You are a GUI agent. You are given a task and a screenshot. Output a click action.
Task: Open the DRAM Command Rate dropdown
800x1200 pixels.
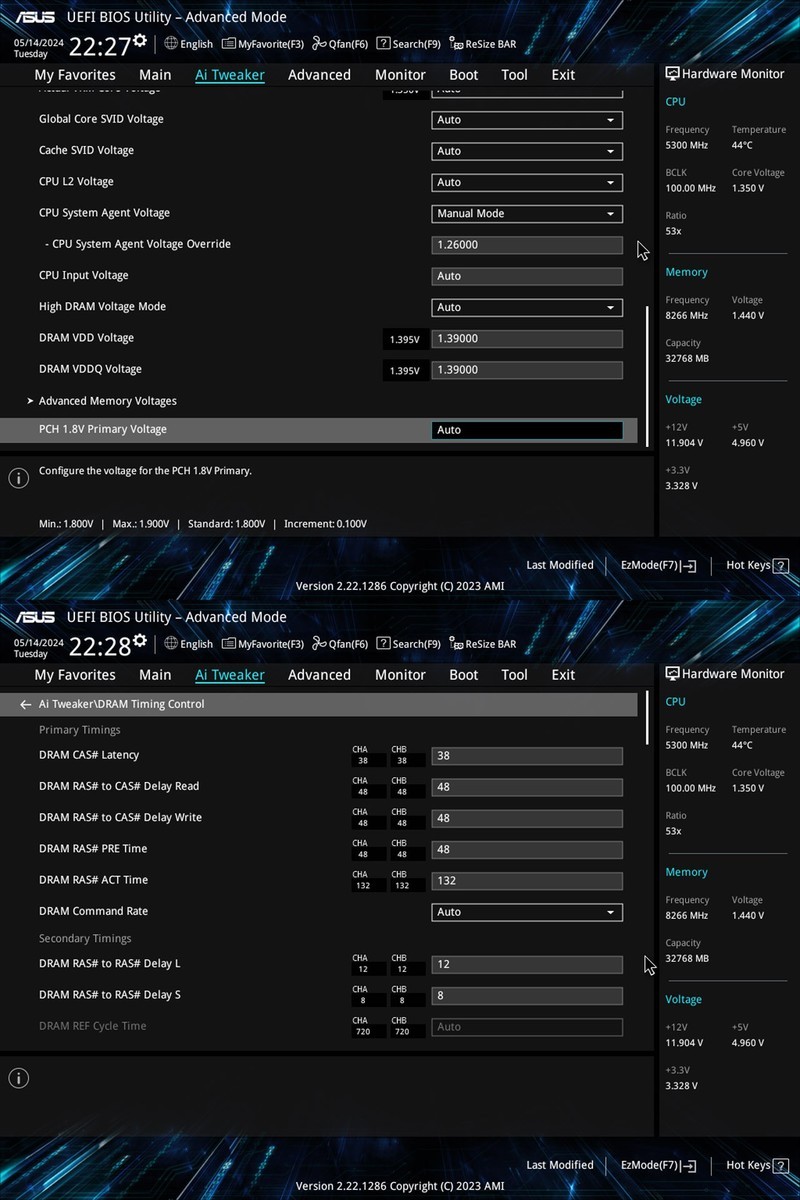pyautogui.click(x=527, y=911)
